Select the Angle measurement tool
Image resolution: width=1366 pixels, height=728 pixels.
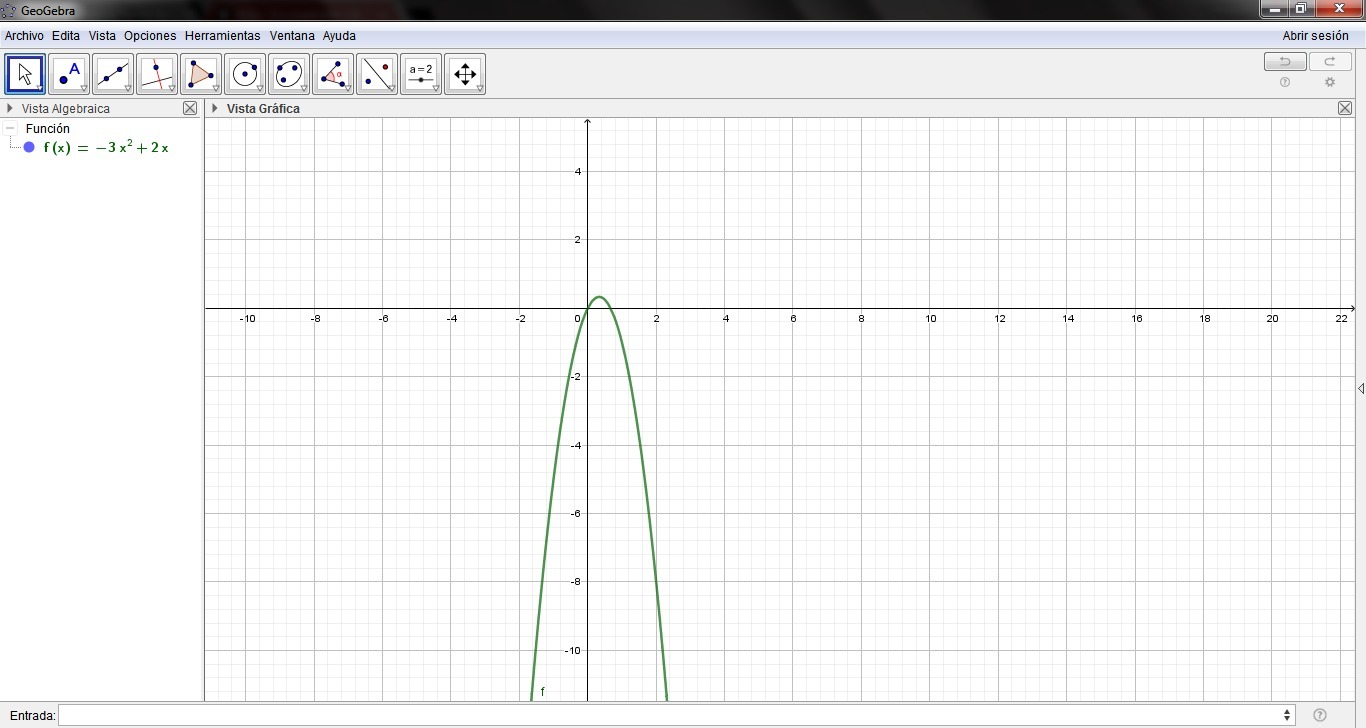tap(333, 74)
